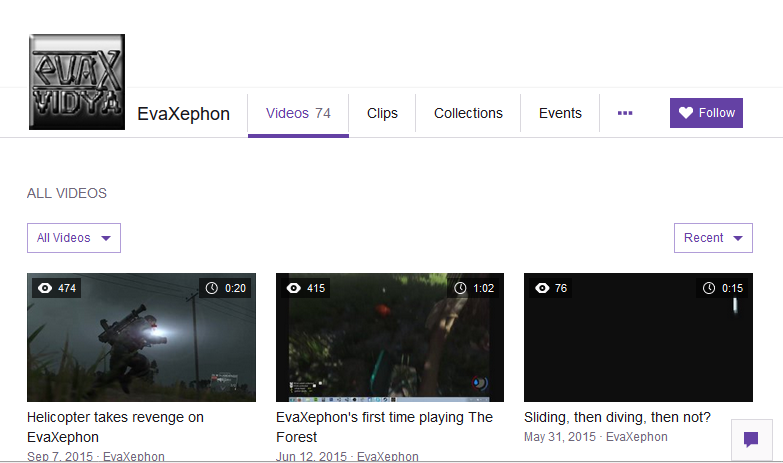
Task: Click the heart icon in Follow button
Action: tap(686, 113)
